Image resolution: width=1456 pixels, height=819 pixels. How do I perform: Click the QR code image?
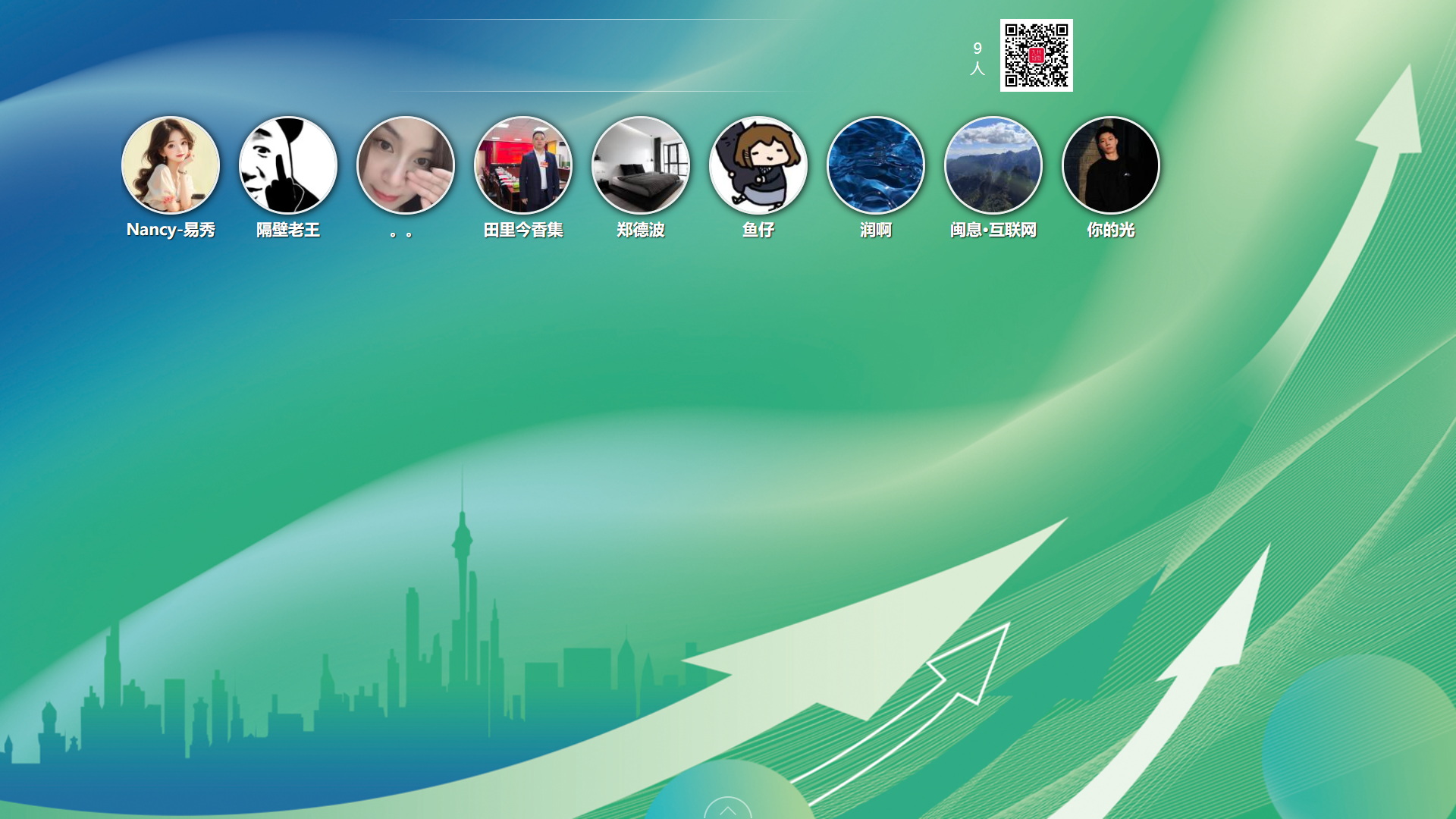pos(1036,55)
